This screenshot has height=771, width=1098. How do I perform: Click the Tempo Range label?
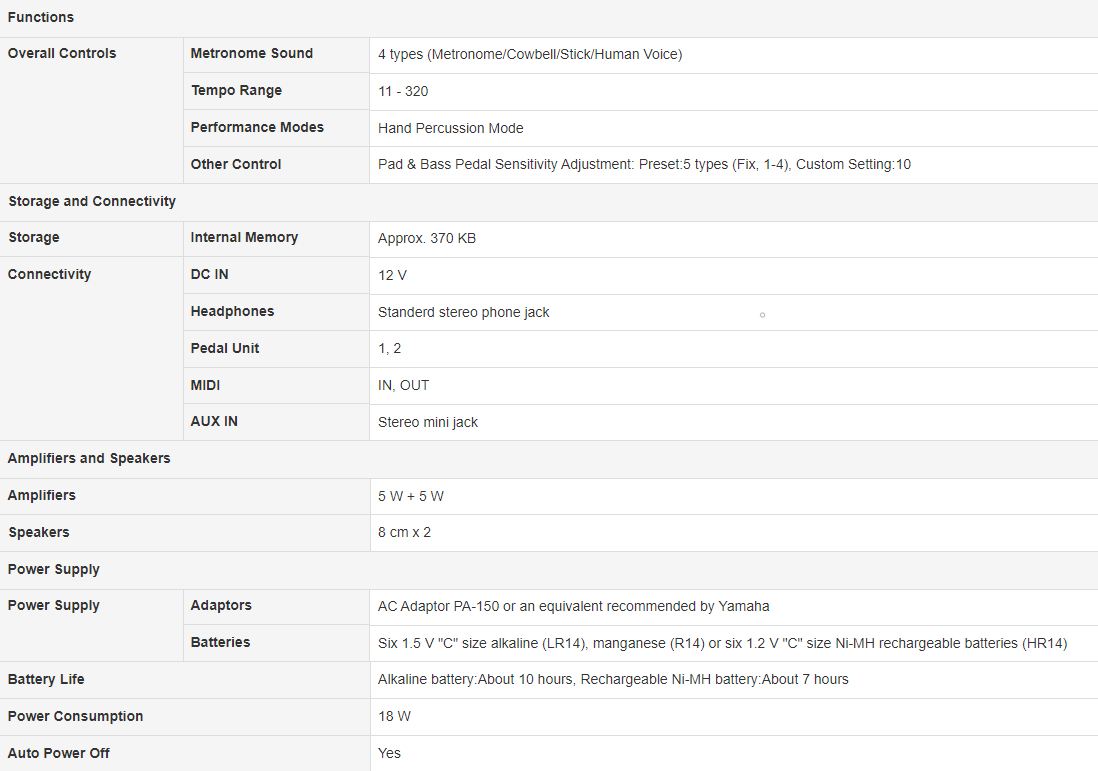pyautogui.click(x=236, y=90)
